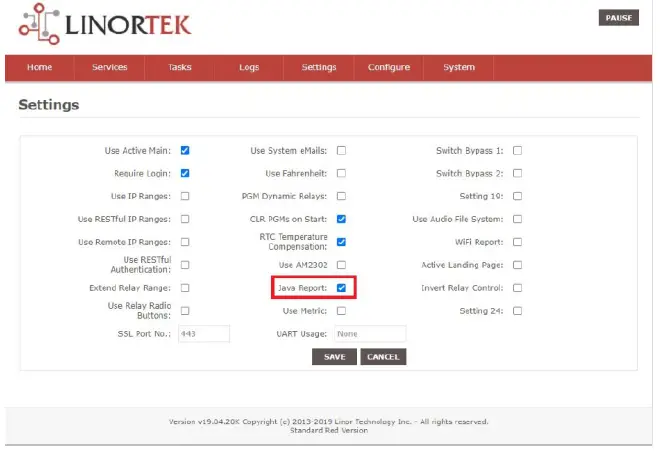
Task: Enable Use Remote IP Ranges checkbox
Action: [x=185, y=242]
